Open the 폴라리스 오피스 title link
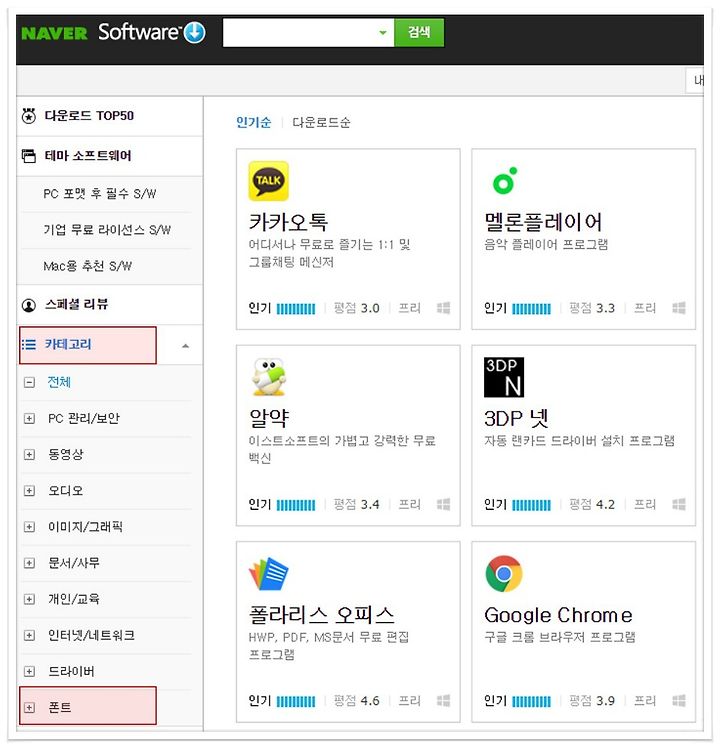720x747 pixels. [x=322, y=615]
